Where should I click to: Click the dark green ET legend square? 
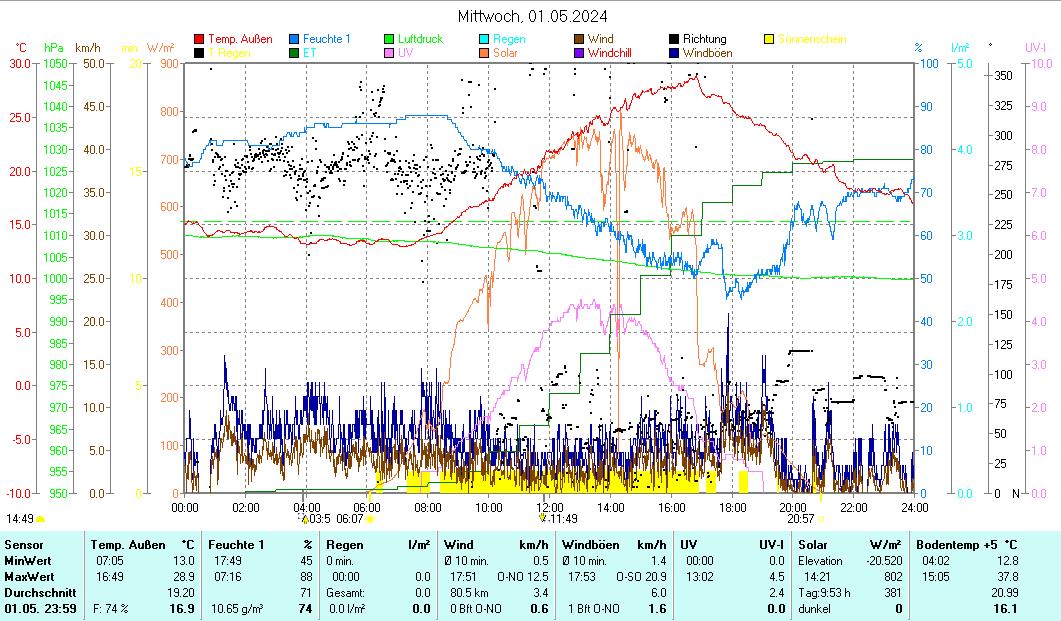[x=294, y=53]
